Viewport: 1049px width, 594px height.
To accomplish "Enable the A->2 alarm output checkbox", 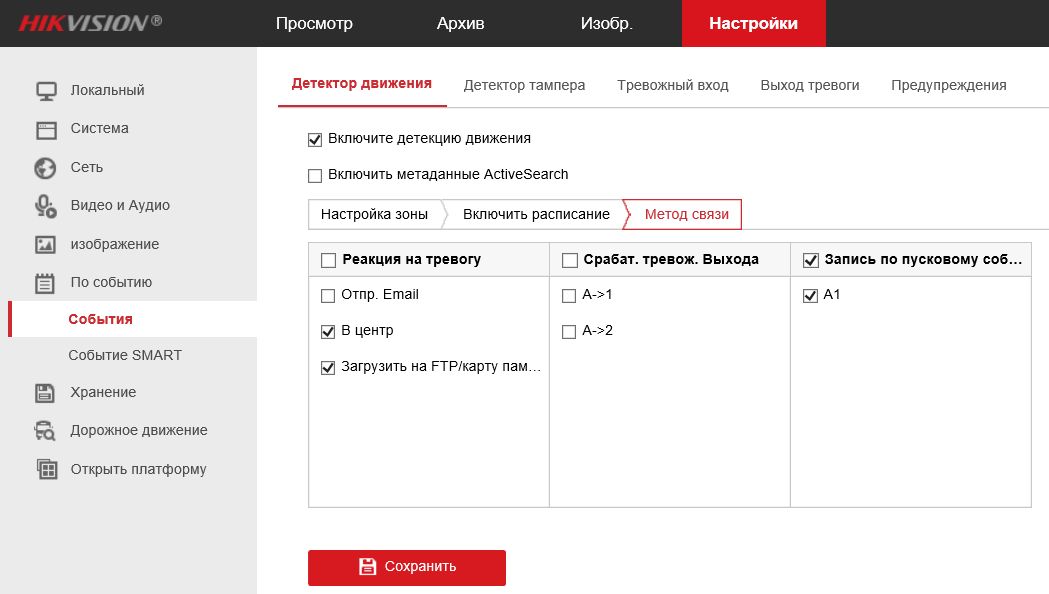I will coord(569,332).
